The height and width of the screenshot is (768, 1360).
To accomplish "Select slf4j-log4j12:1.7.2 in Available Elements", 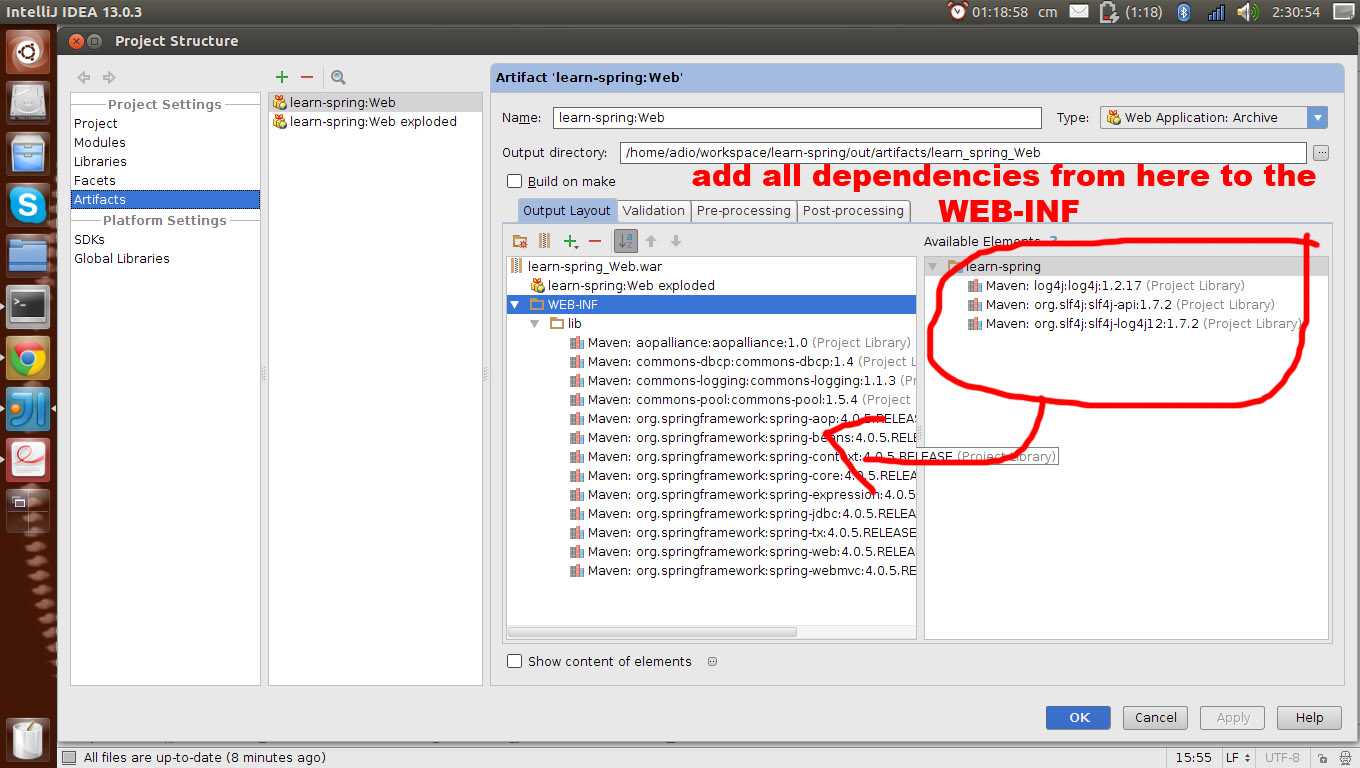I will tap(1134, 323).
